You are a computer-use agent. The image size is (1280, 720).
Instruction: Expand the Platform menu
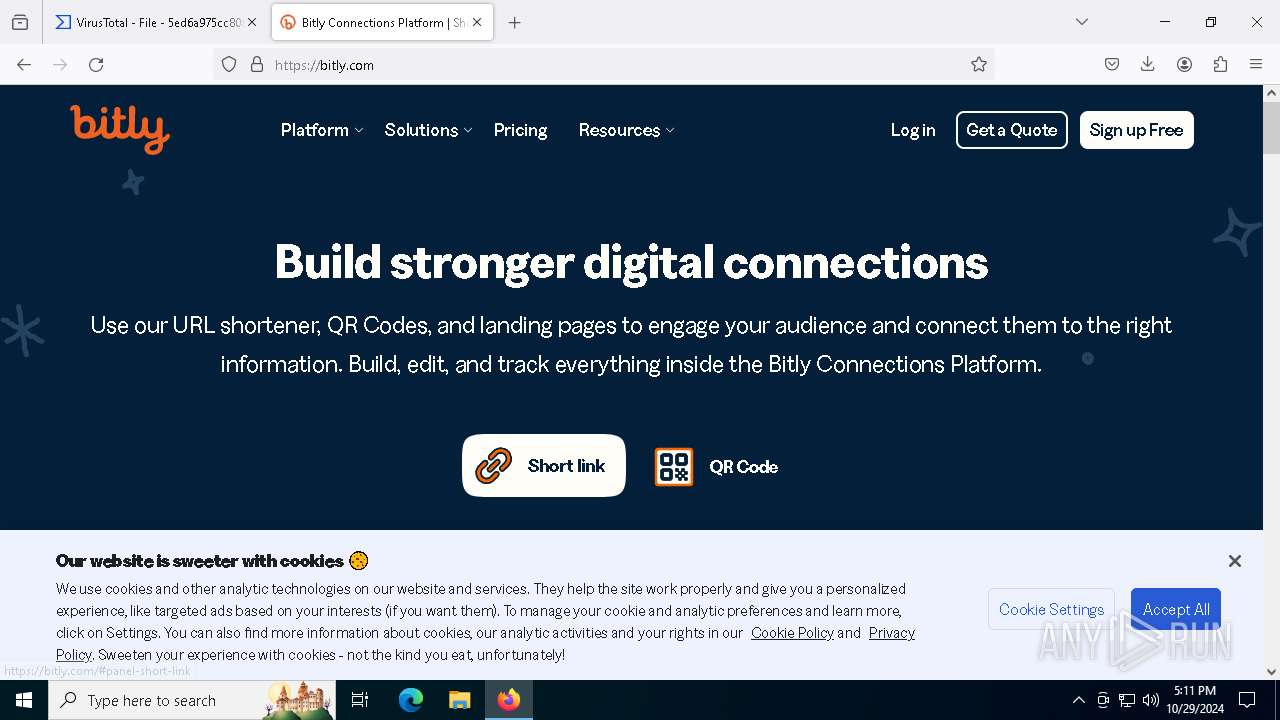click(x=322, y=130)
